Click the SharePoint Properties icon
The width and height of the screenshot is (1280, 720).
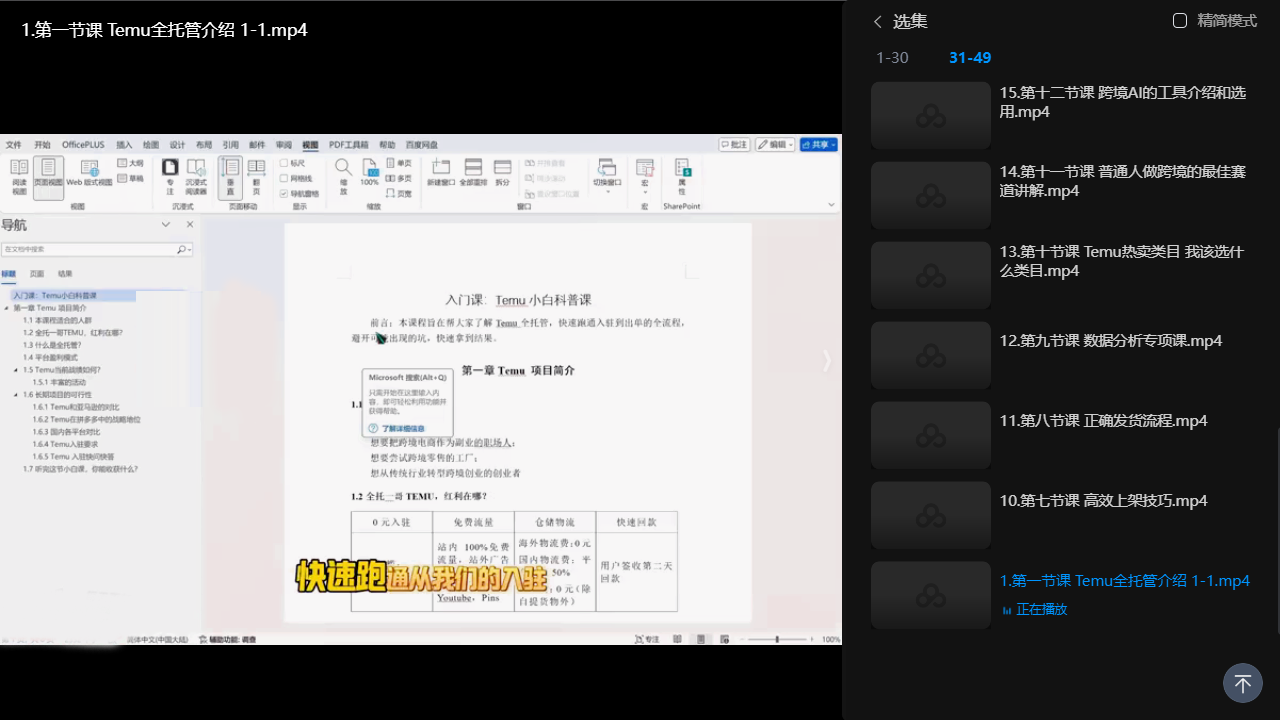coord(682,173)
